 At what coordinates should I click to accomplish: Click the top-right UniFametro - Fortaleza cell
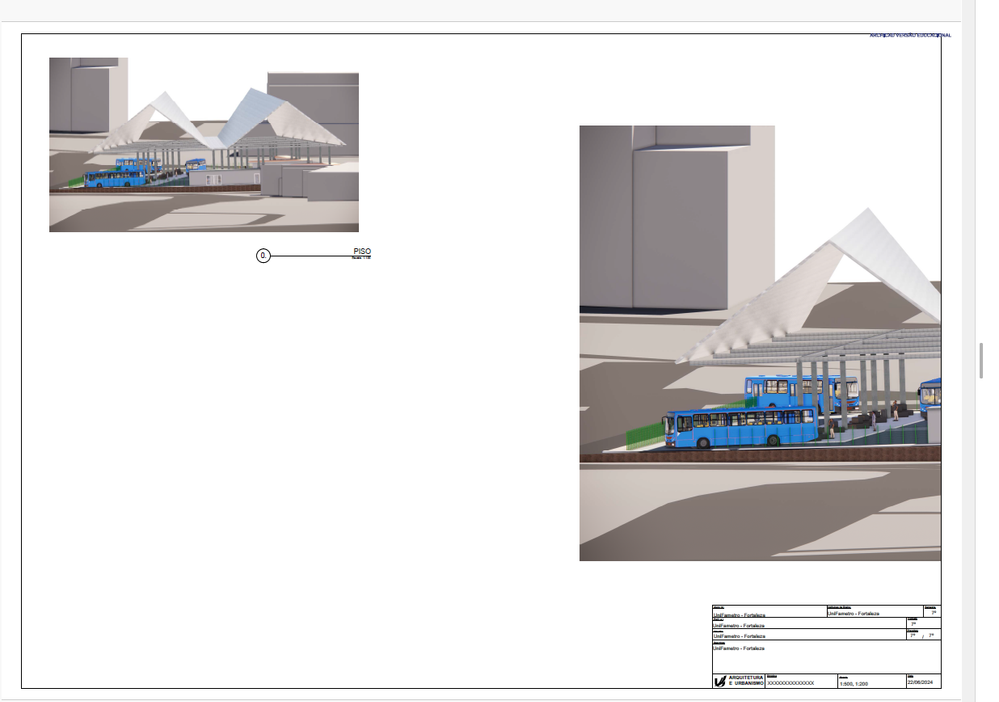[875, 612]
